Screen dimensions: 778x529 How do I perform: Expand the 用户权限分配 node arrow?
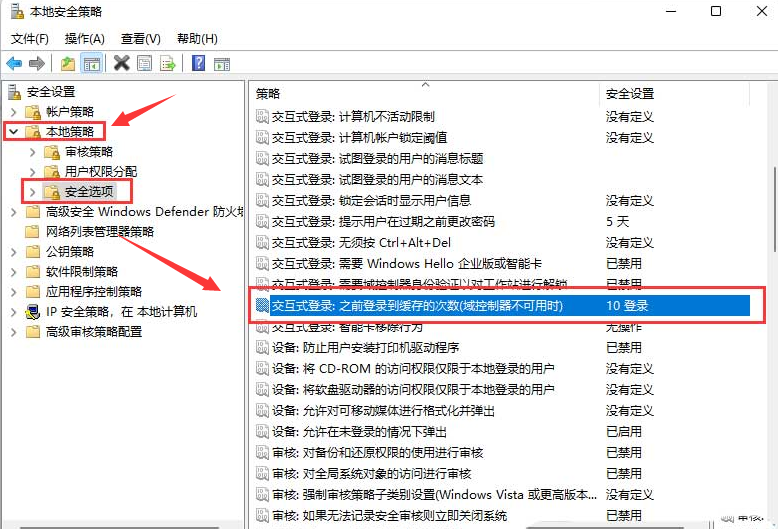pos(33,172)
